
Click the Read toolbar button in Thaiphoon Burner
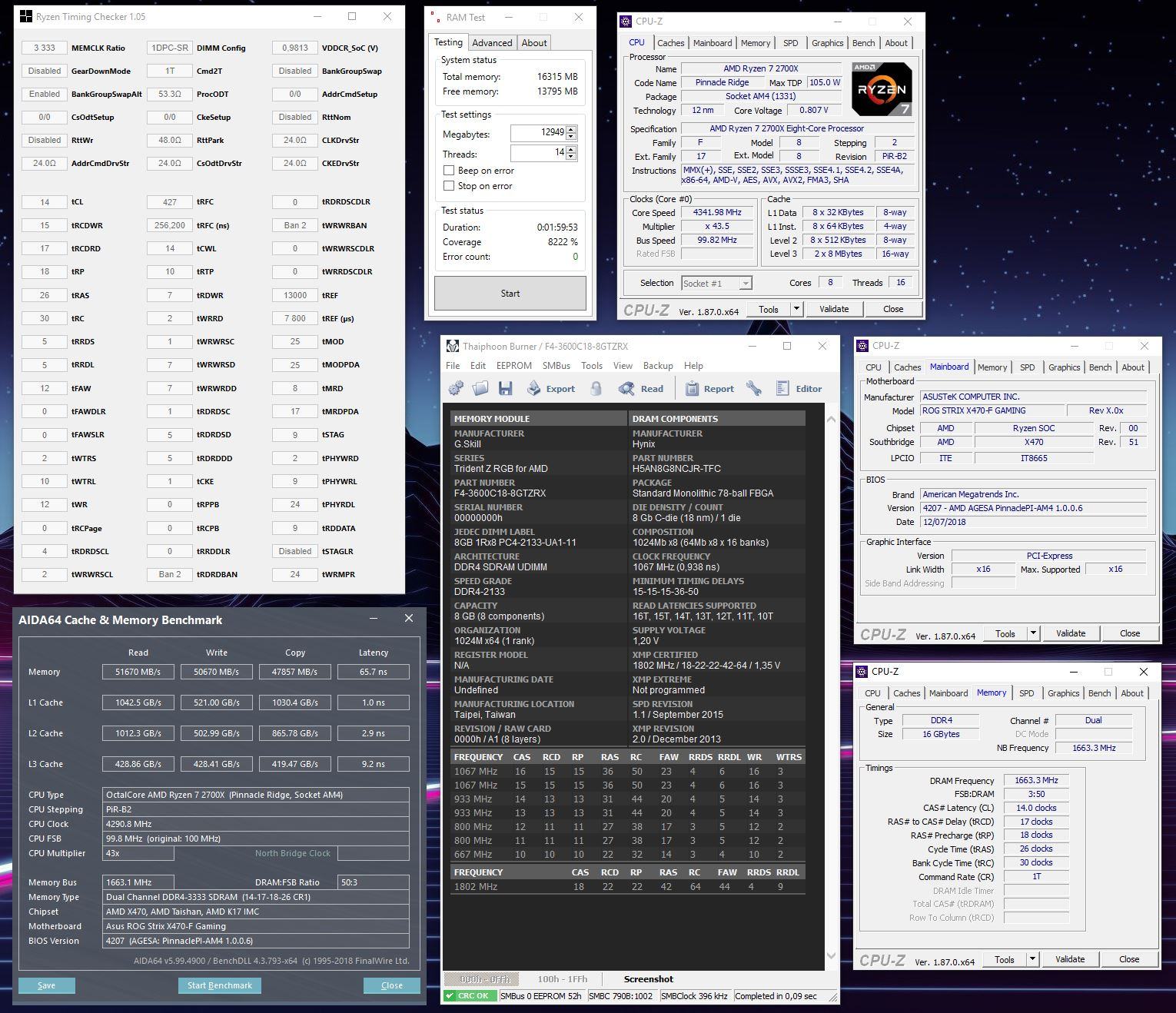(641, 388)
